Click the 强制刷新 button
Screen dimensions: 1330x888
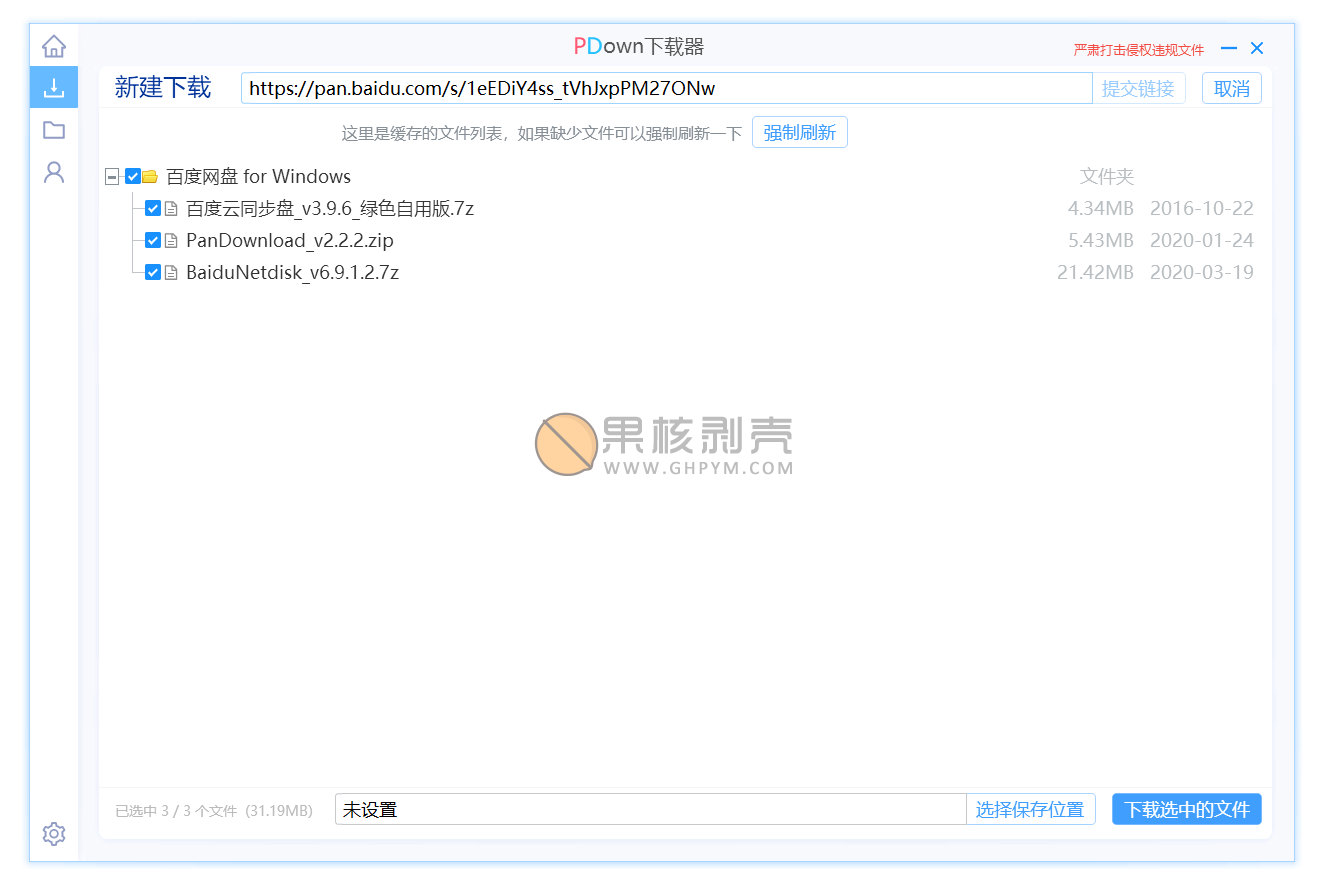click(800, 133)
